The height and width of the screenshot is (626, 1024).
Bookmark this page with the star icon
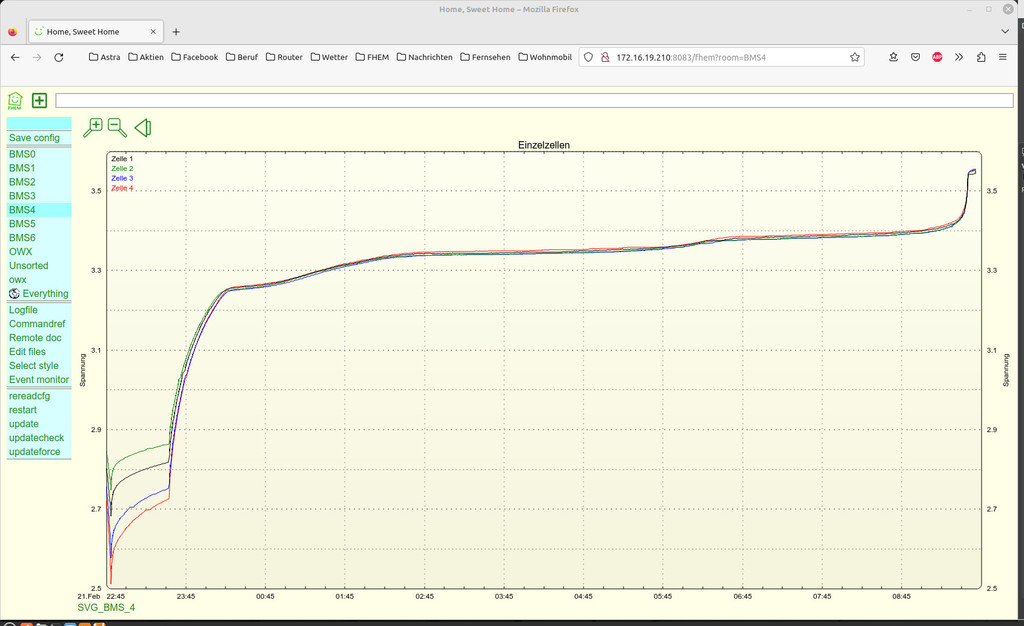click(855, 57)
